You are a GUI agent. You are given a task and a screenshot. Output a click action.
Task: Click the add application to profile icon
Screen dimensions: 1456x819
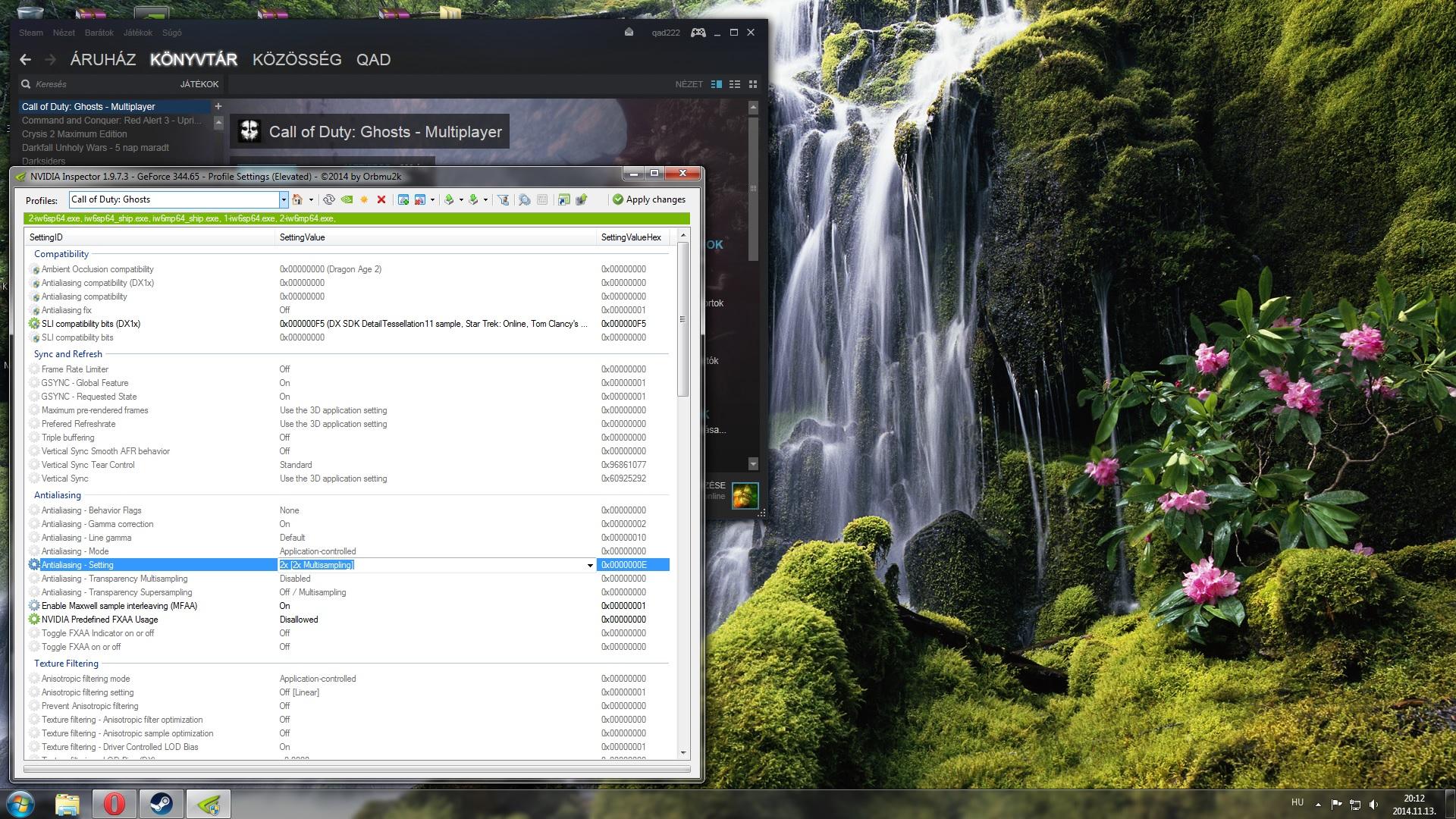[403, 199]
